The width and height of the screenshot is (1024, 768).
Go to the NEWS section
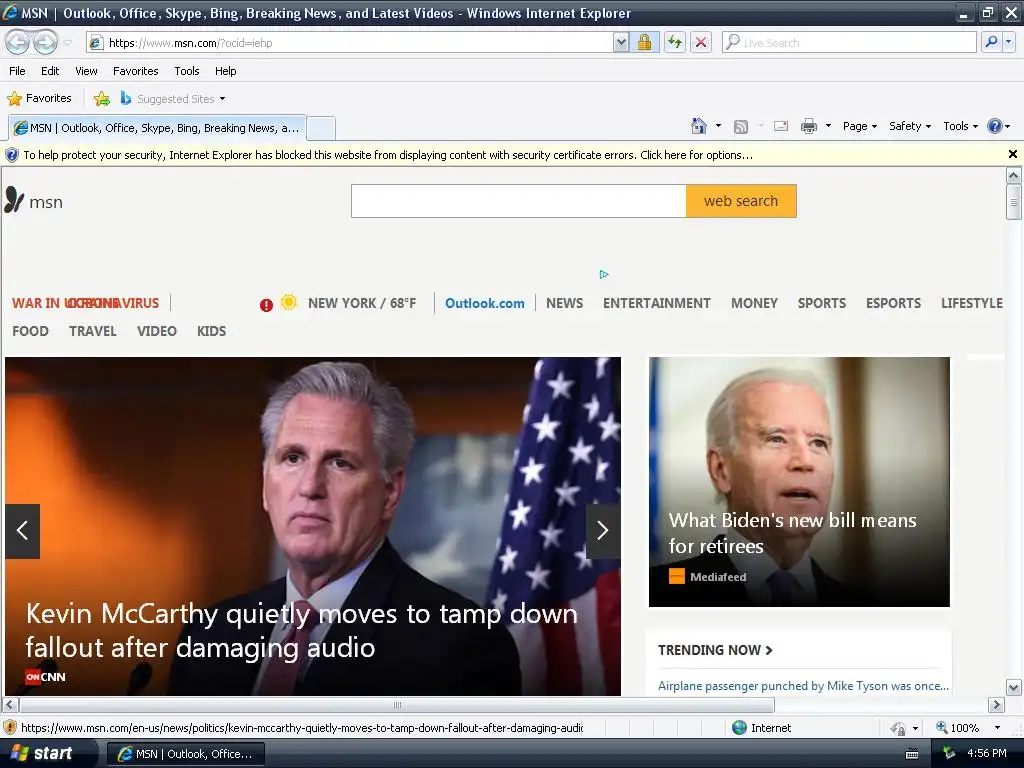click(564, 303)
